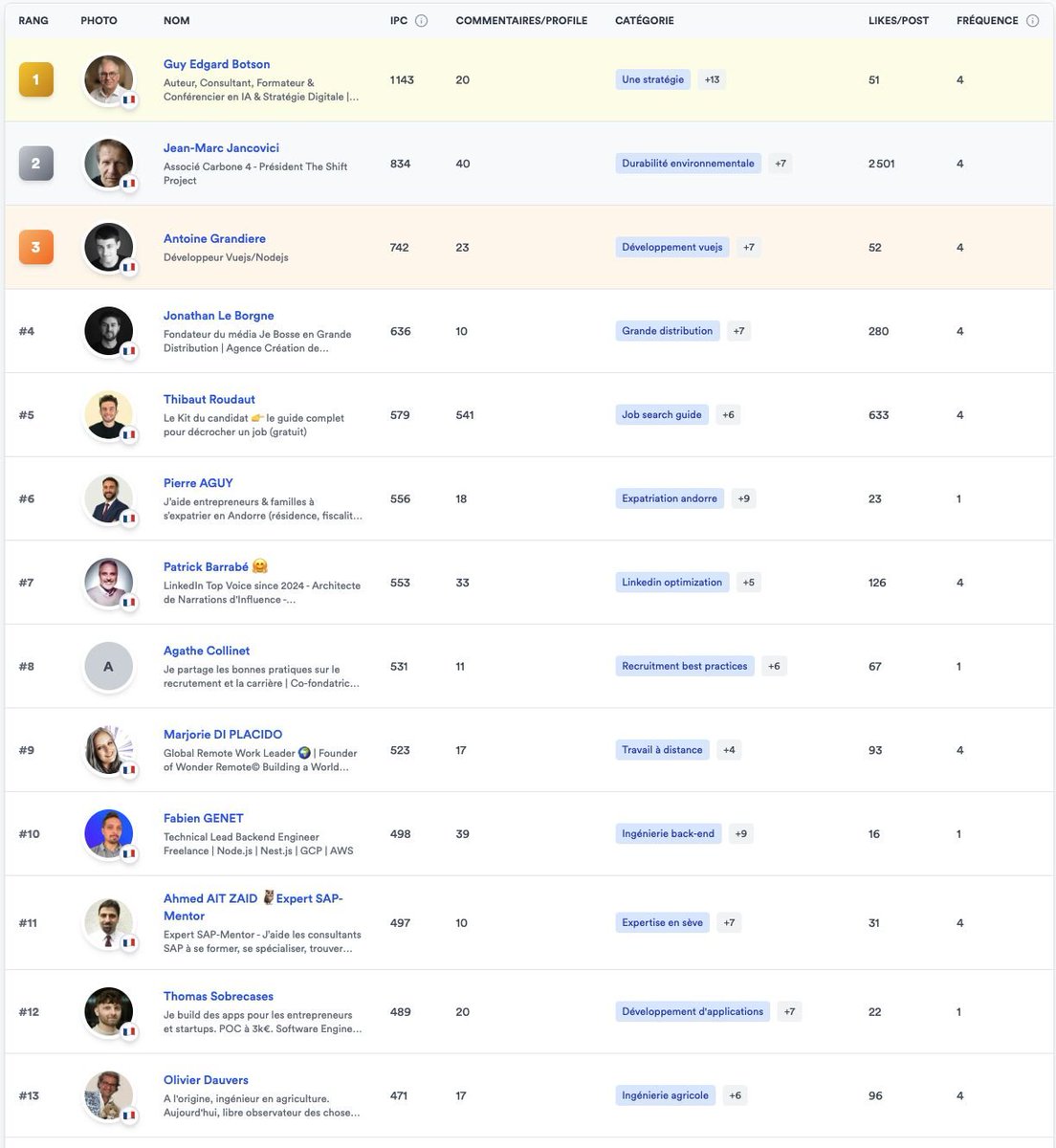Select the Durabilité environnementale category tag
This screenshot has width=1056, height=1148.
[x=689, y=164]
